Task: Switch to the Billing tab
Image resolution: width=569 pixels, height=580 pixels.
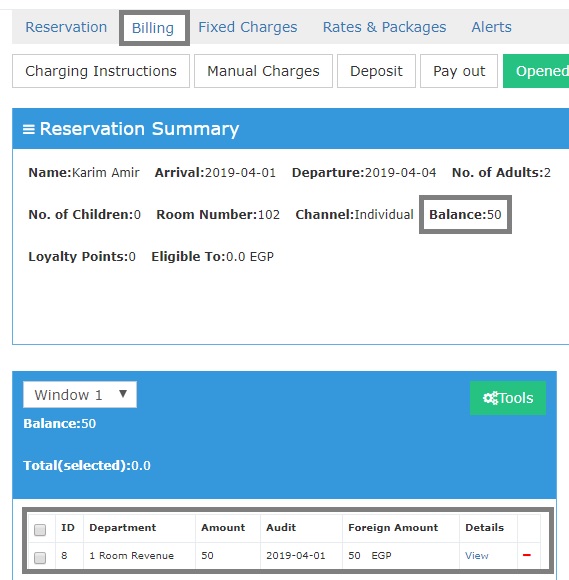Action: [153, 28]
